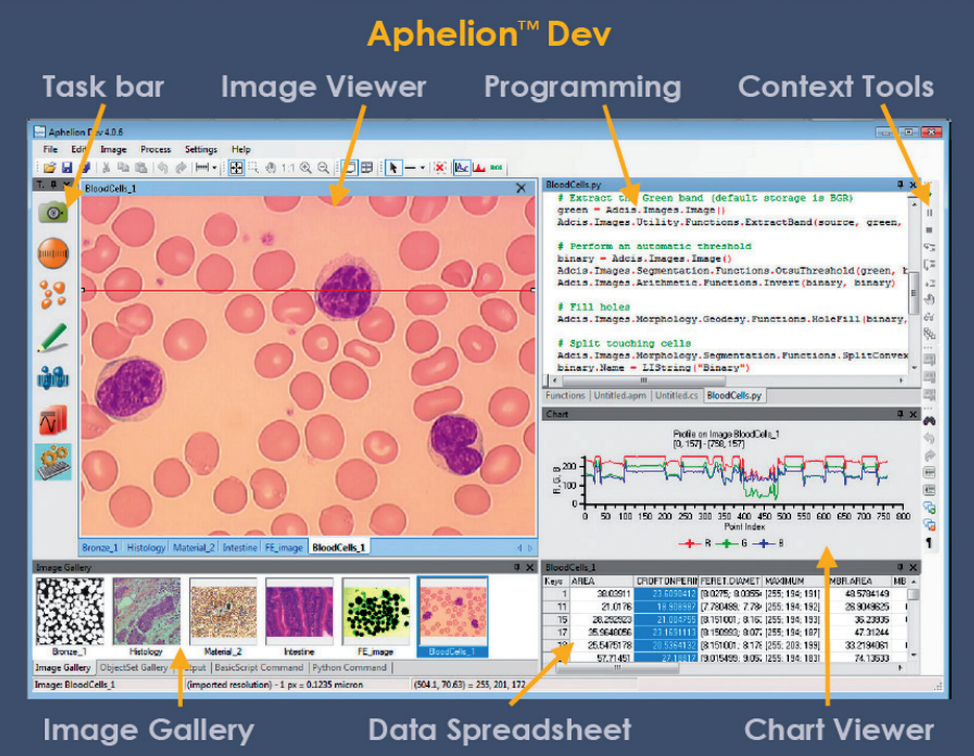Image resolution: width=974 pixels, height=756 pixels.
Task: Click the AREA column header
Action: [599, 581]
